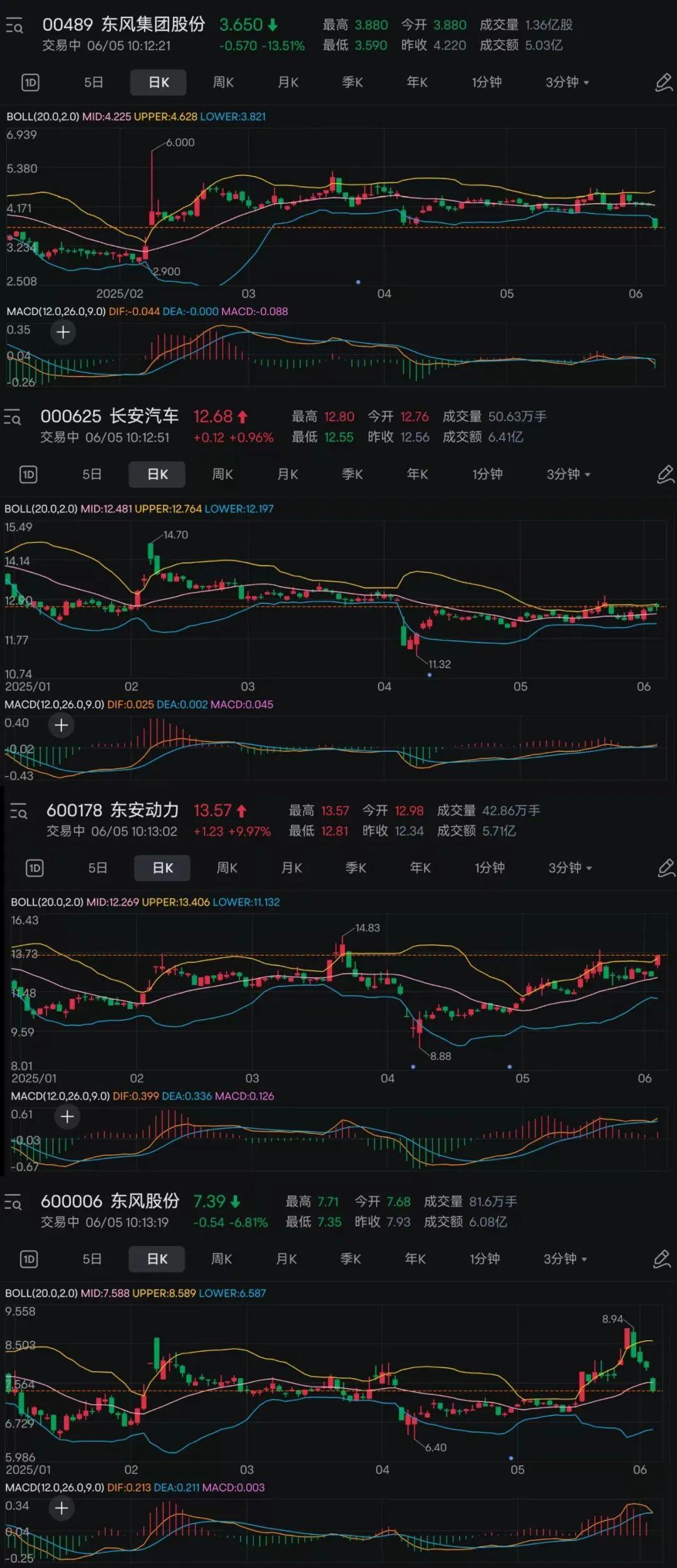The image size is (677, 1568).
Task: Click the 1D intraday icon on 东风股份 chart
Action: 29,1259
